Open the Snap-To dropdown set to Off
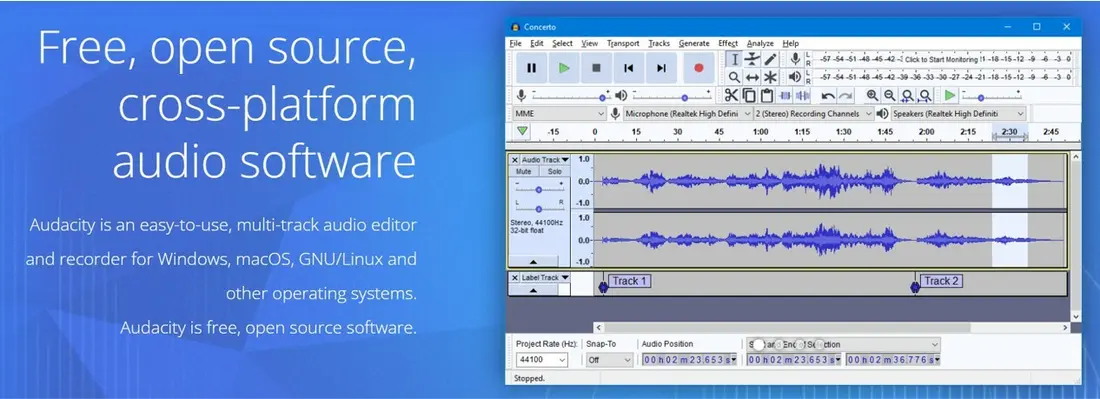 [x=609, y=360]
